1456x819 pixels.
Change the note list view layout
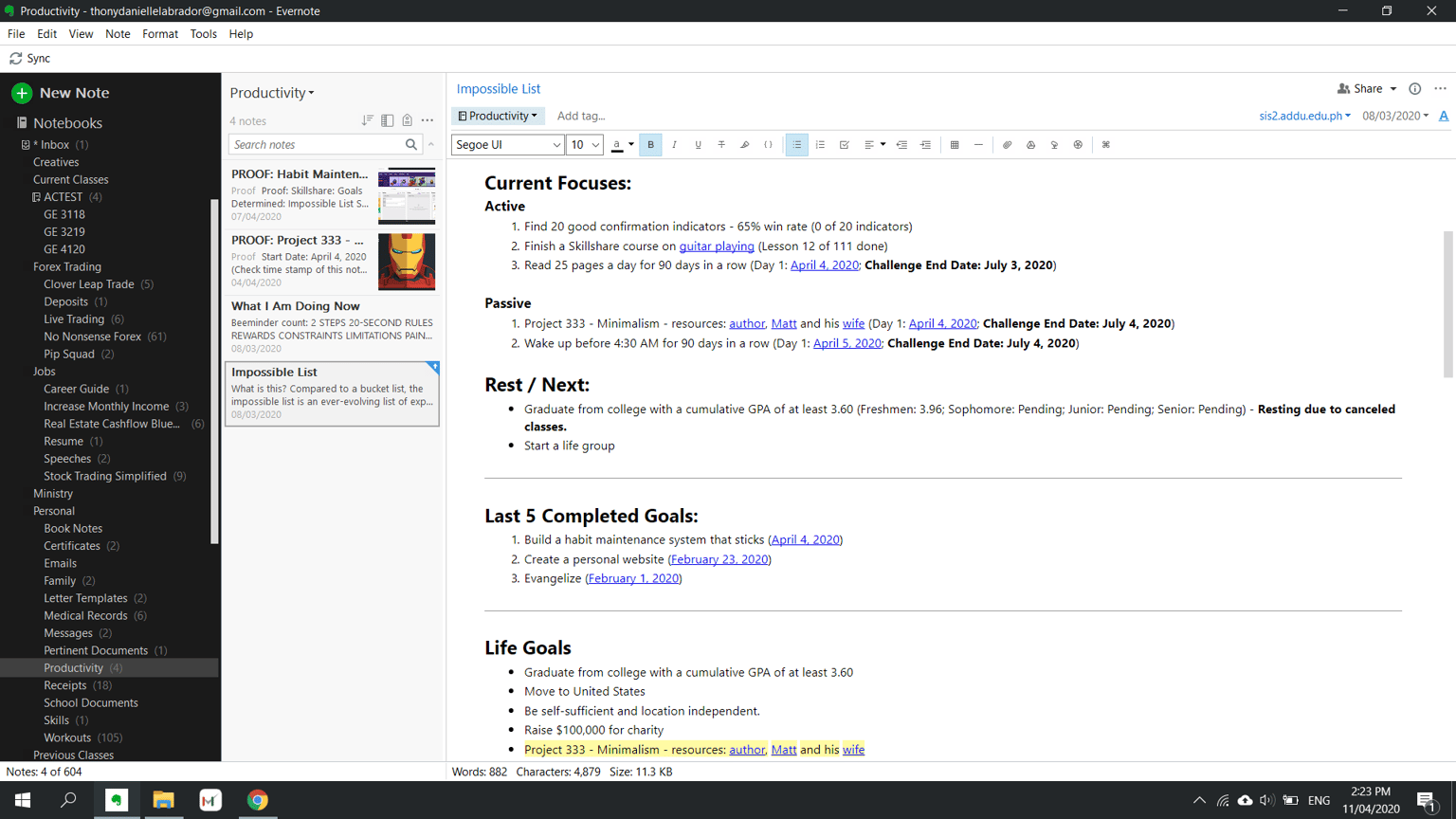pyautogui.click(x=387, y=120)
